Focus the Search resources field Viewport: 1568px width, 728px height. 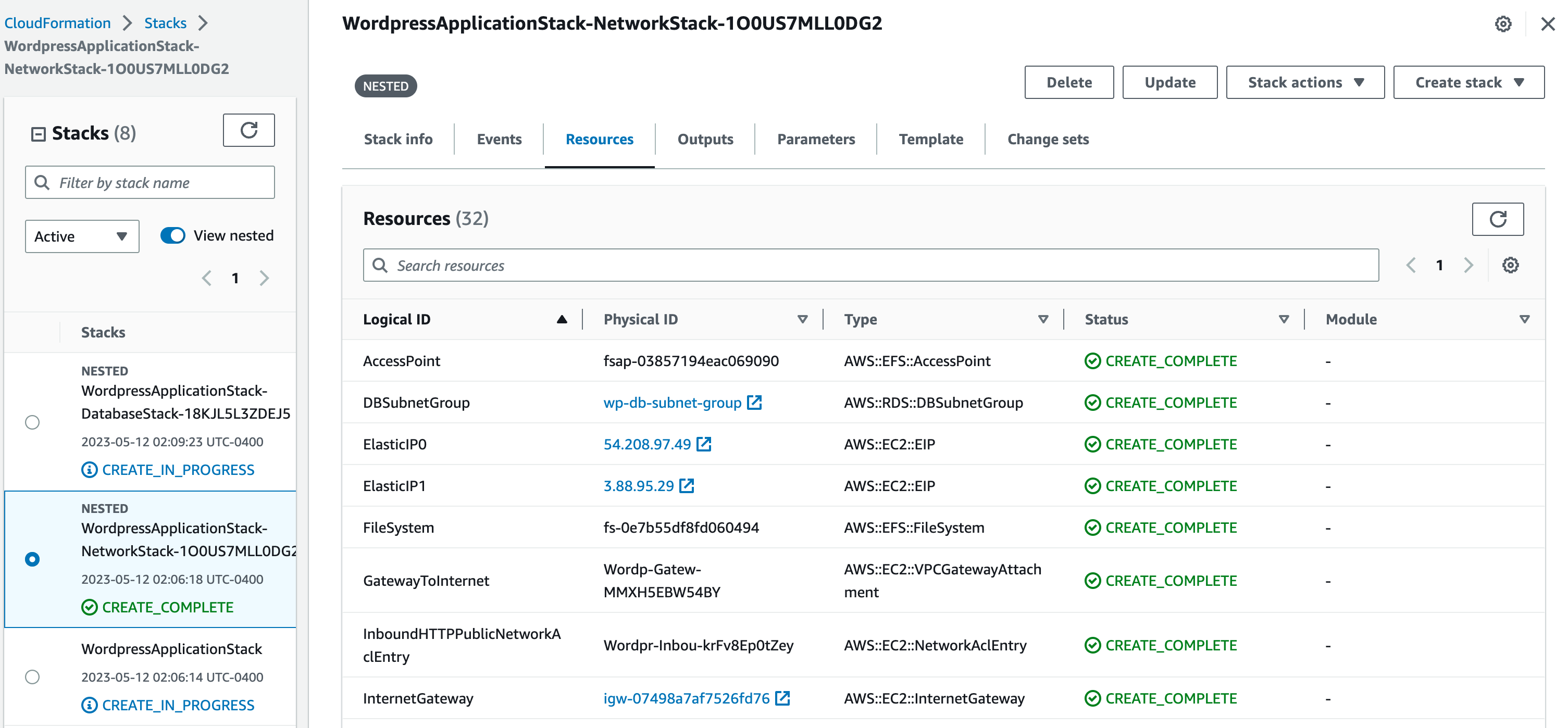click(870, 266)
